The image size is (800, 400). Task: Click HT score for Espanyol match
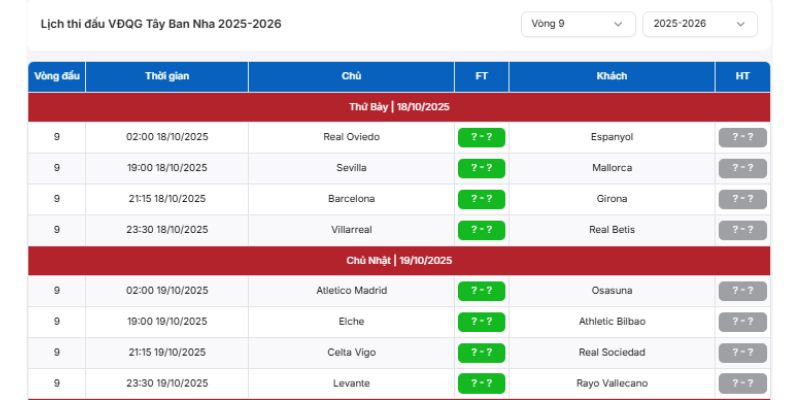pyautogui.click(x=742, y=137)
